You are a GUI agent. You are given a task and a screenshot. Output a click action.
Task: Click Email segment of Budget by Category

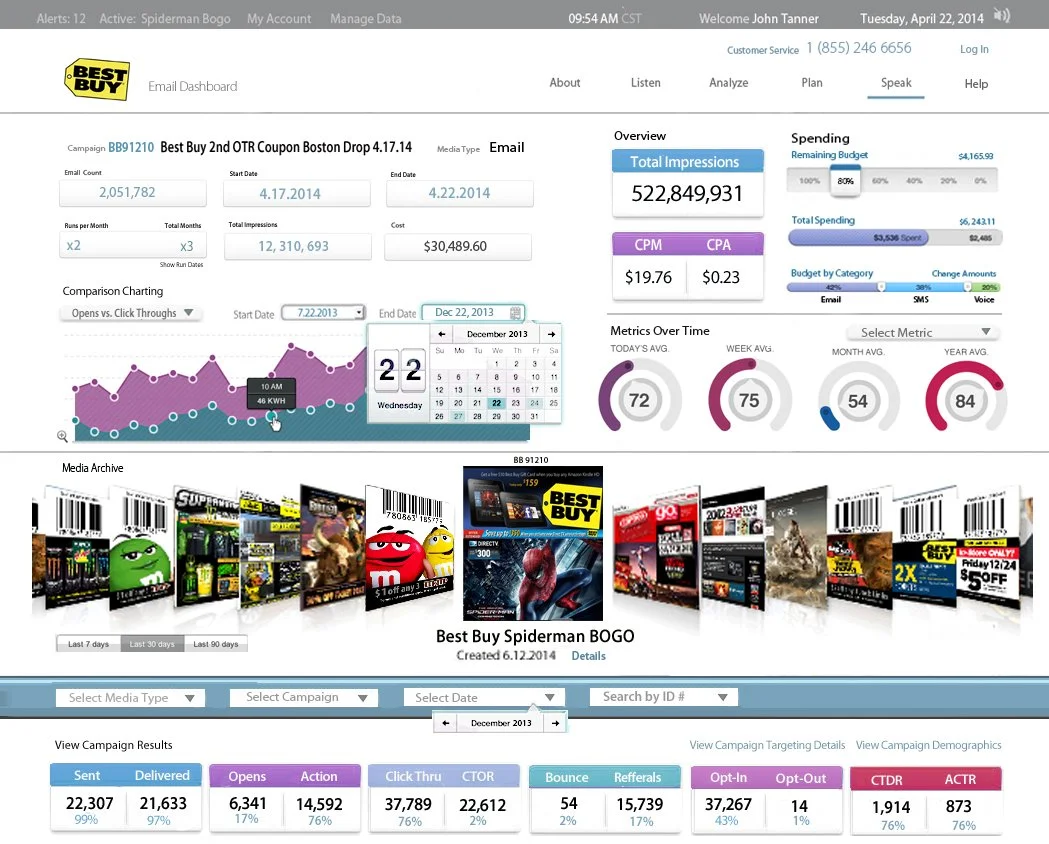click(834, 287)
